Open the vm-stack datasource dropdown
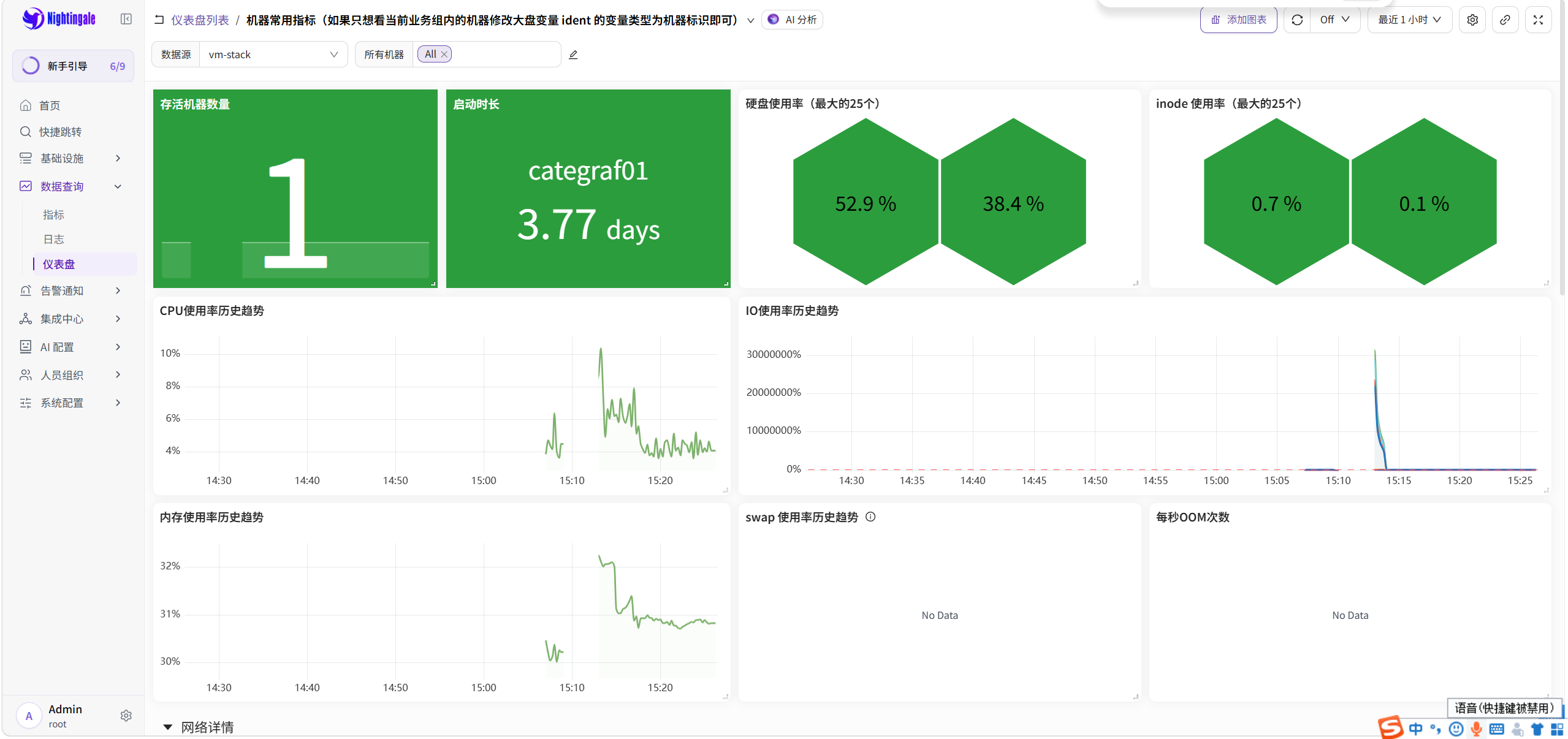The height and width of the screenshot is (739, 1568). [x=273, y=55]
